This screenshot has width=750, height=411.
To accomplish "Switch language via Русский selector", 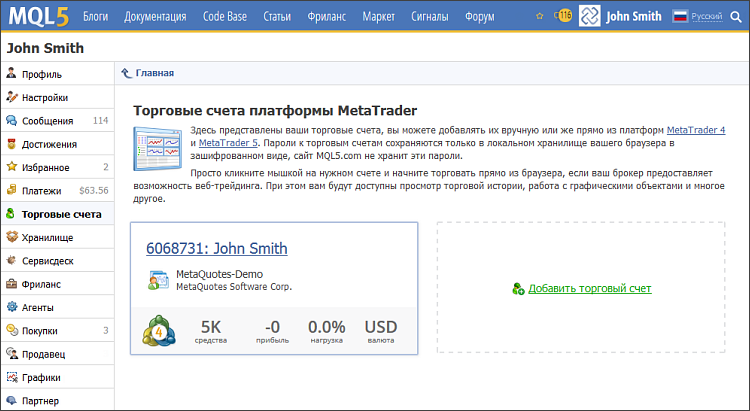I will coord(706,17).
